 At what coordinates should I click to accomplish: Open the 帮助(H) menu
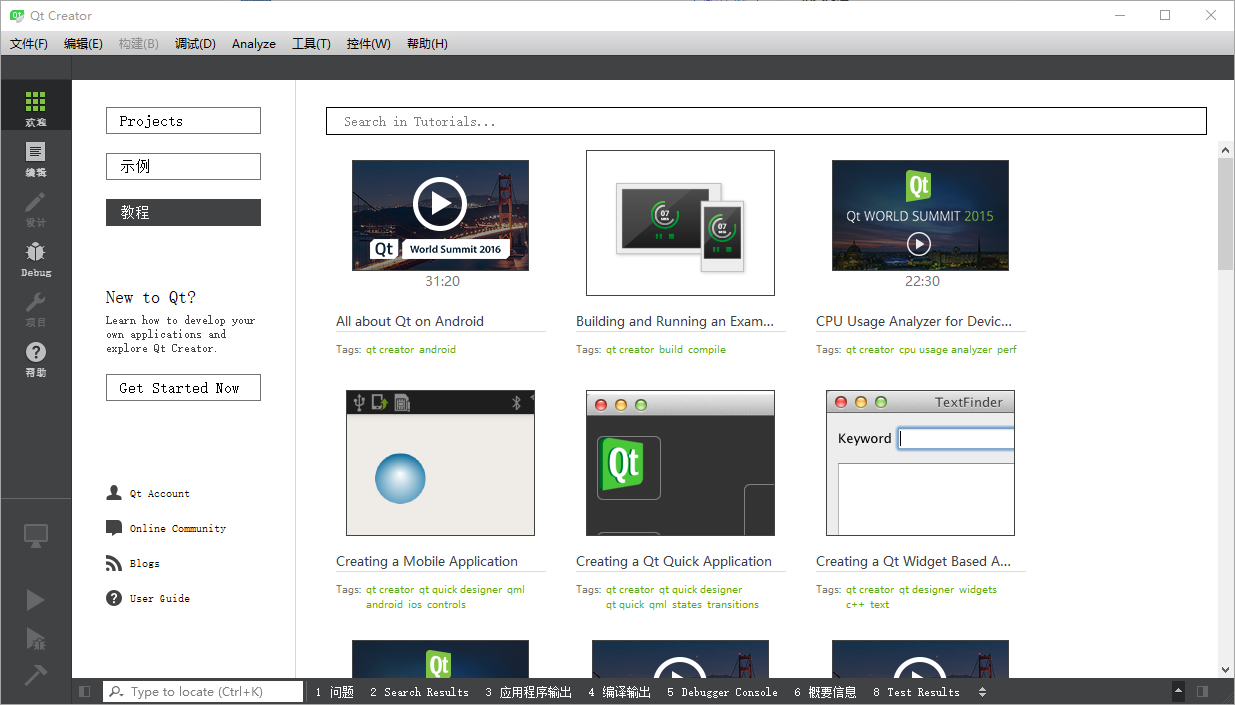tap(427, 43)
